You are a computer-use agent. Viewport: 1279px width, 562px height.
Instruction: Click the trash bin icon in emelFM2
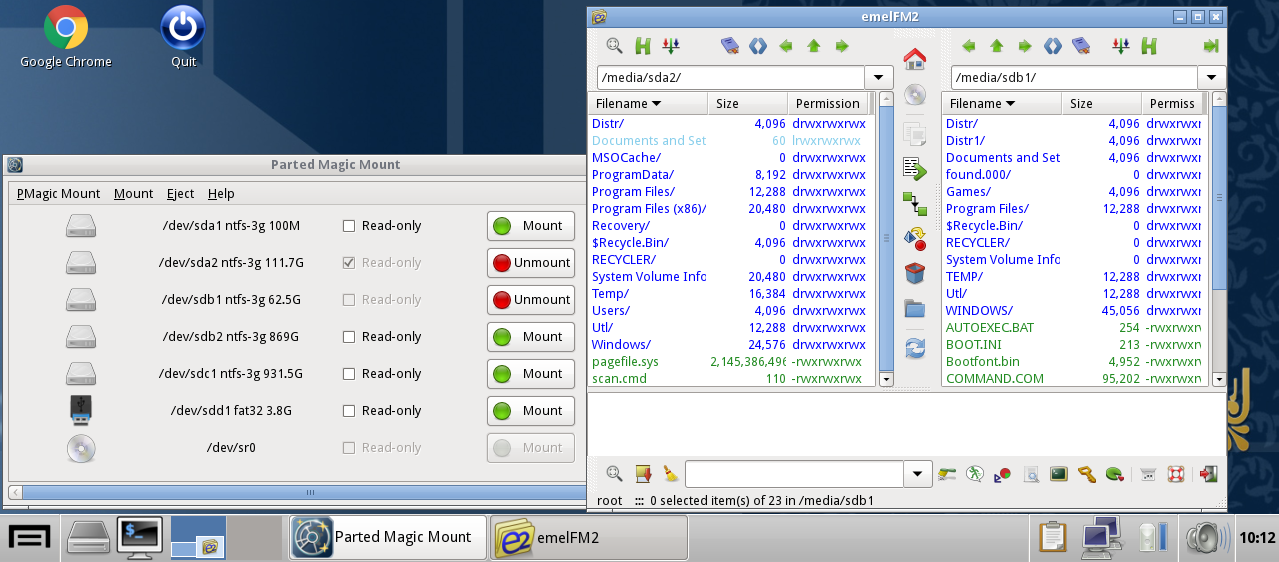[x=914, y=273]
